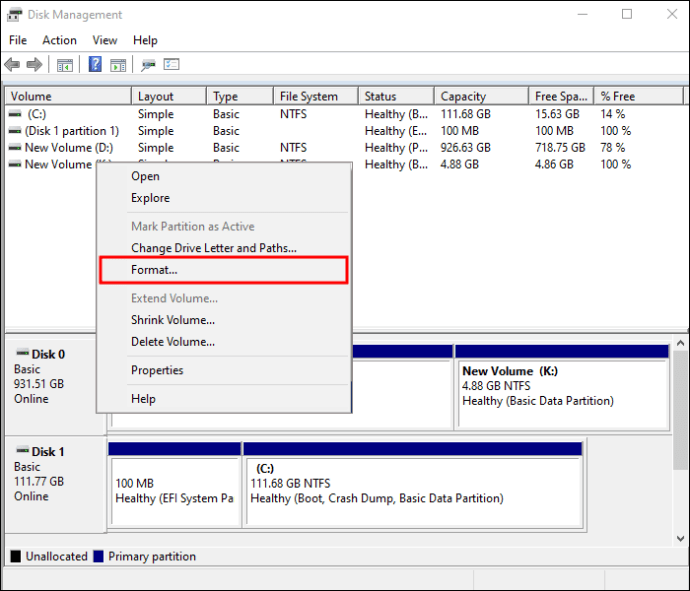690x591 pixels.
Task: Click the Refresh disk connection toolbar icon
Action: point(148,65)
